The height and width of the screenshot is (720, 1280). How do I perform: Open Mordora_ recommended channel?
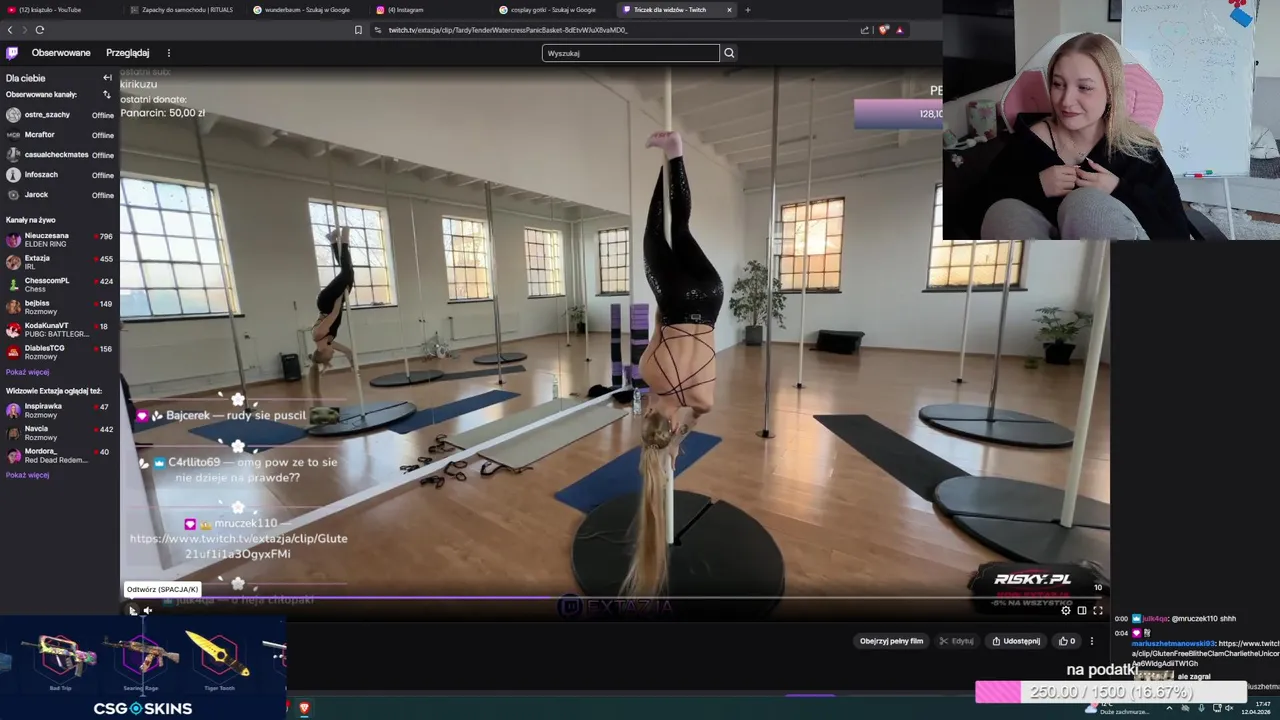60,455
